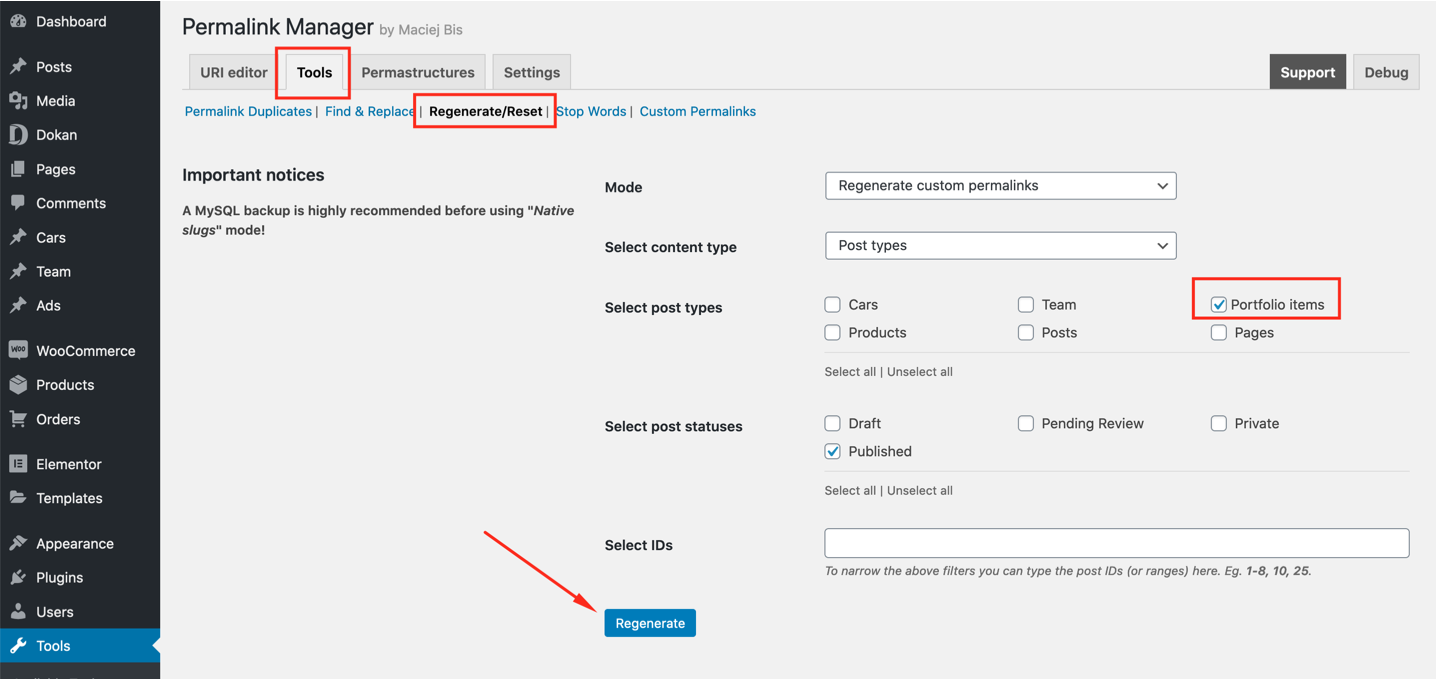This screenshot has height=679, width=1436.
Task: Open the Support tab
Action: (1308, 73)
